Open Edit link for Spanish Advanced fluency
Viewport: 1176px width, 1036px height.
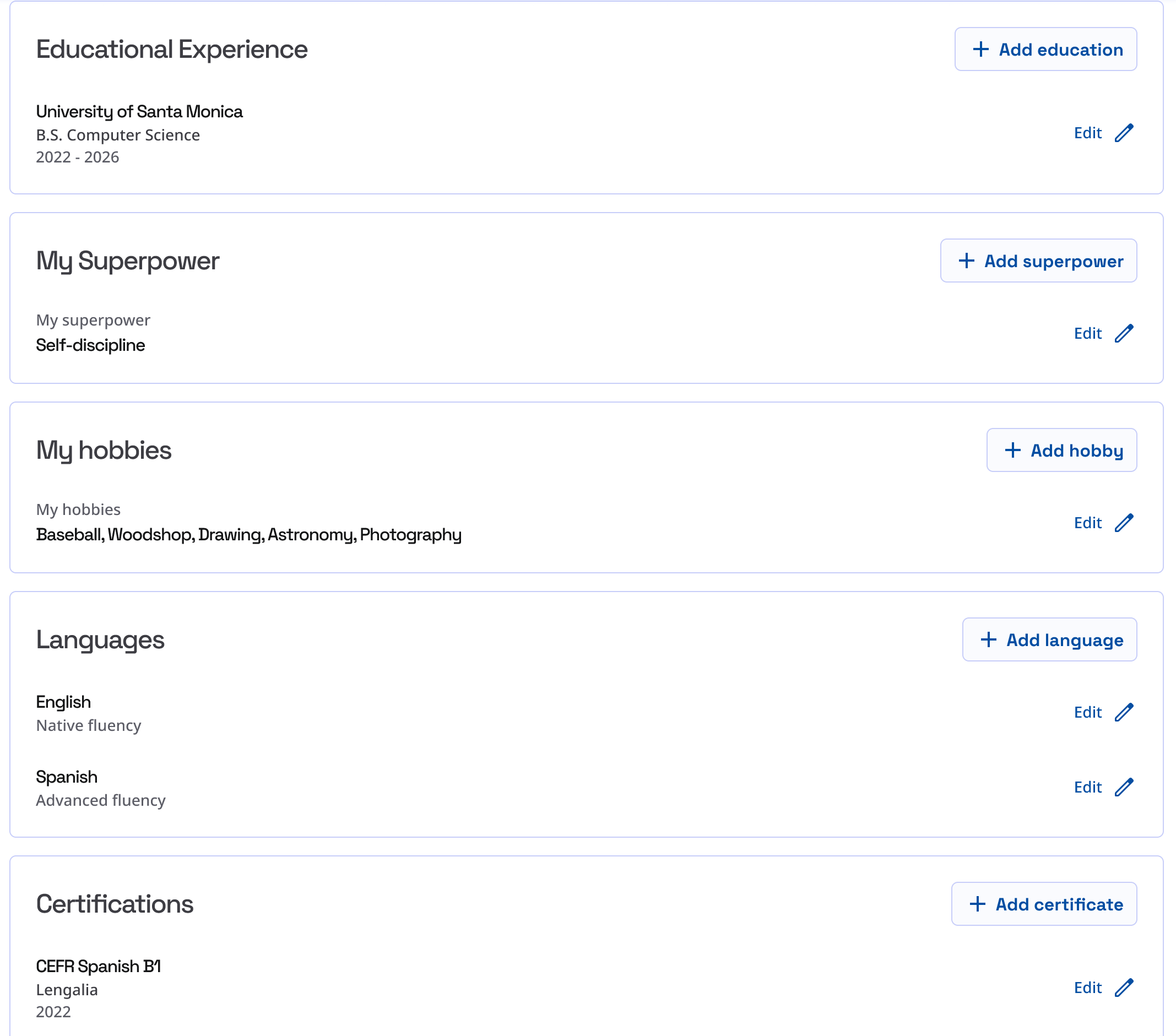click(1087, 787)
